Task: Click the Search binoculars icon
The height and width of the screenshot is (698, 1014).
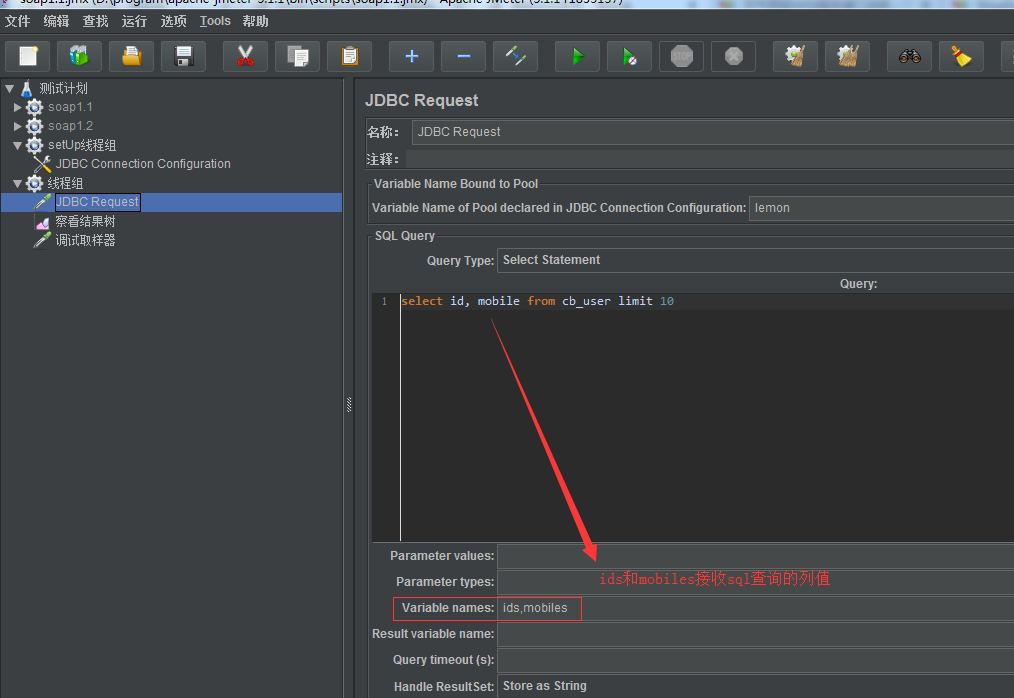Action: 909,57
